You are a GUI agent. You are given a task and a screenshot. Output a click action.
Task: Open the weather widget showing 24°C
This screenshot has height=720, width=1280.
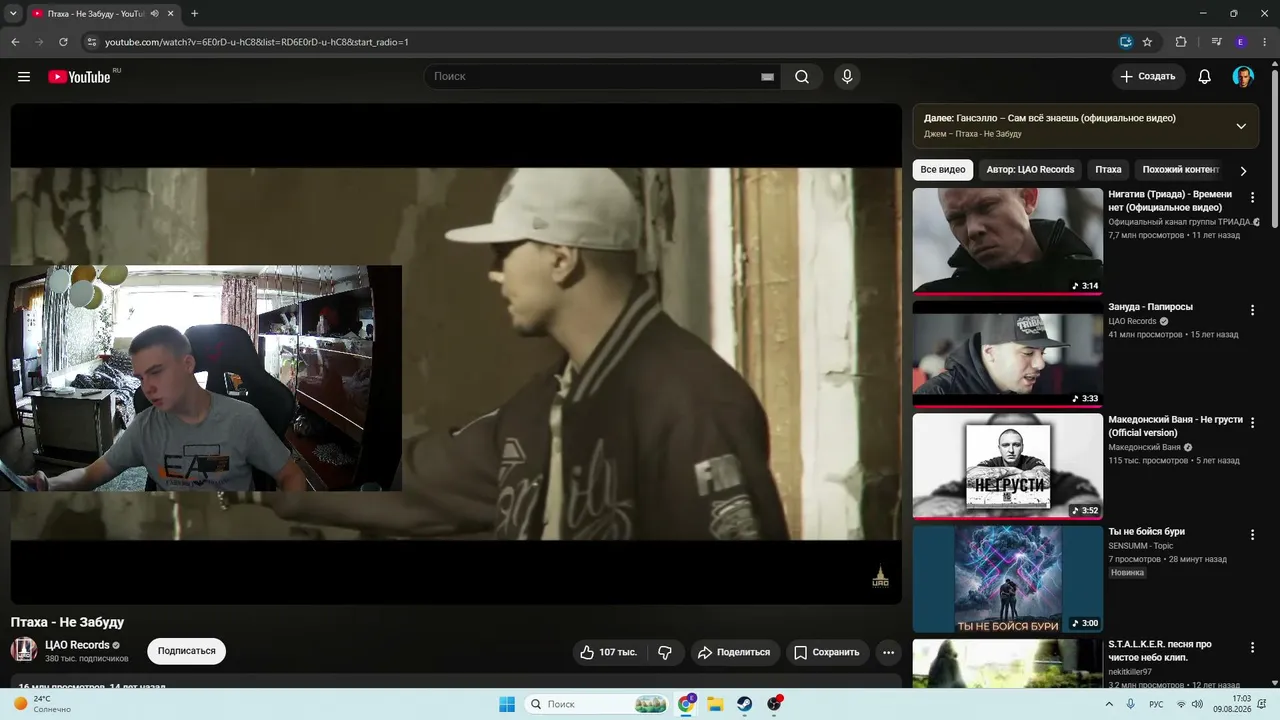[x=40, y=704]
